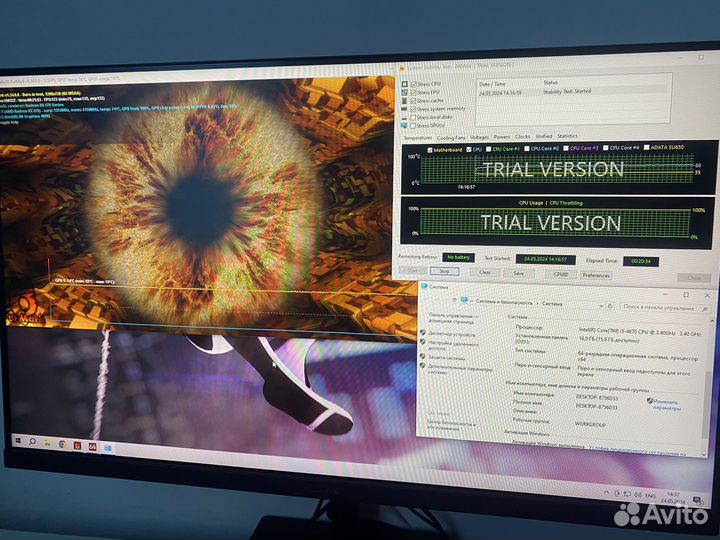
Task: Select the Stability Test Started log row
Action: (x=572, y=91)
